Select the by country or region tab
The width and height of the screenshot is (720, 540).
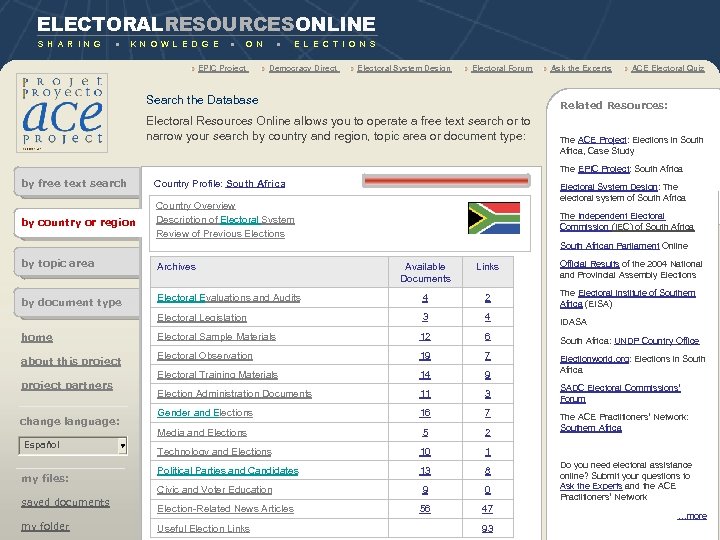click(78, 223)
